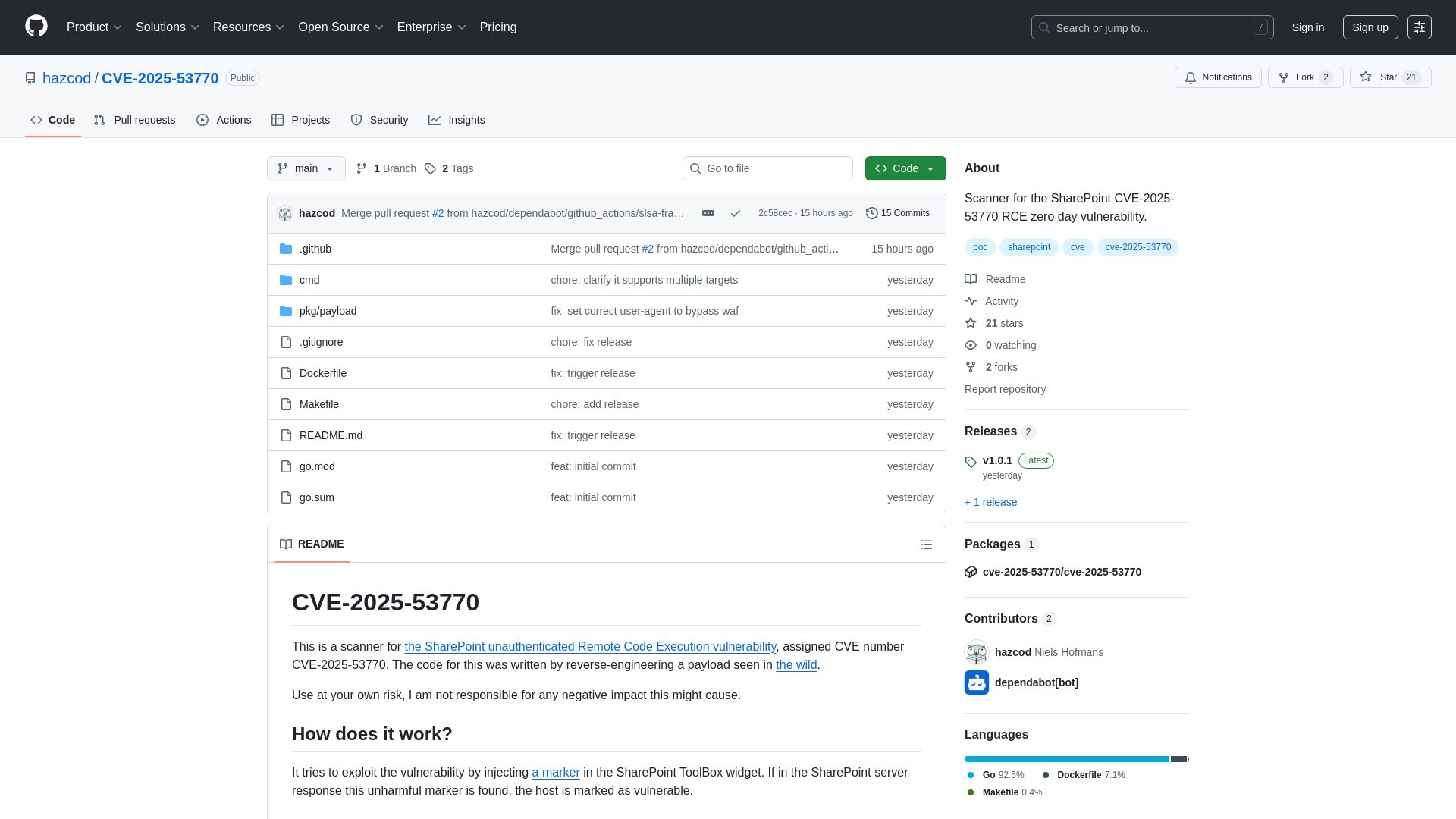Open the sharepoint topic tag
1456x819 pixels.
point(1029,247)
